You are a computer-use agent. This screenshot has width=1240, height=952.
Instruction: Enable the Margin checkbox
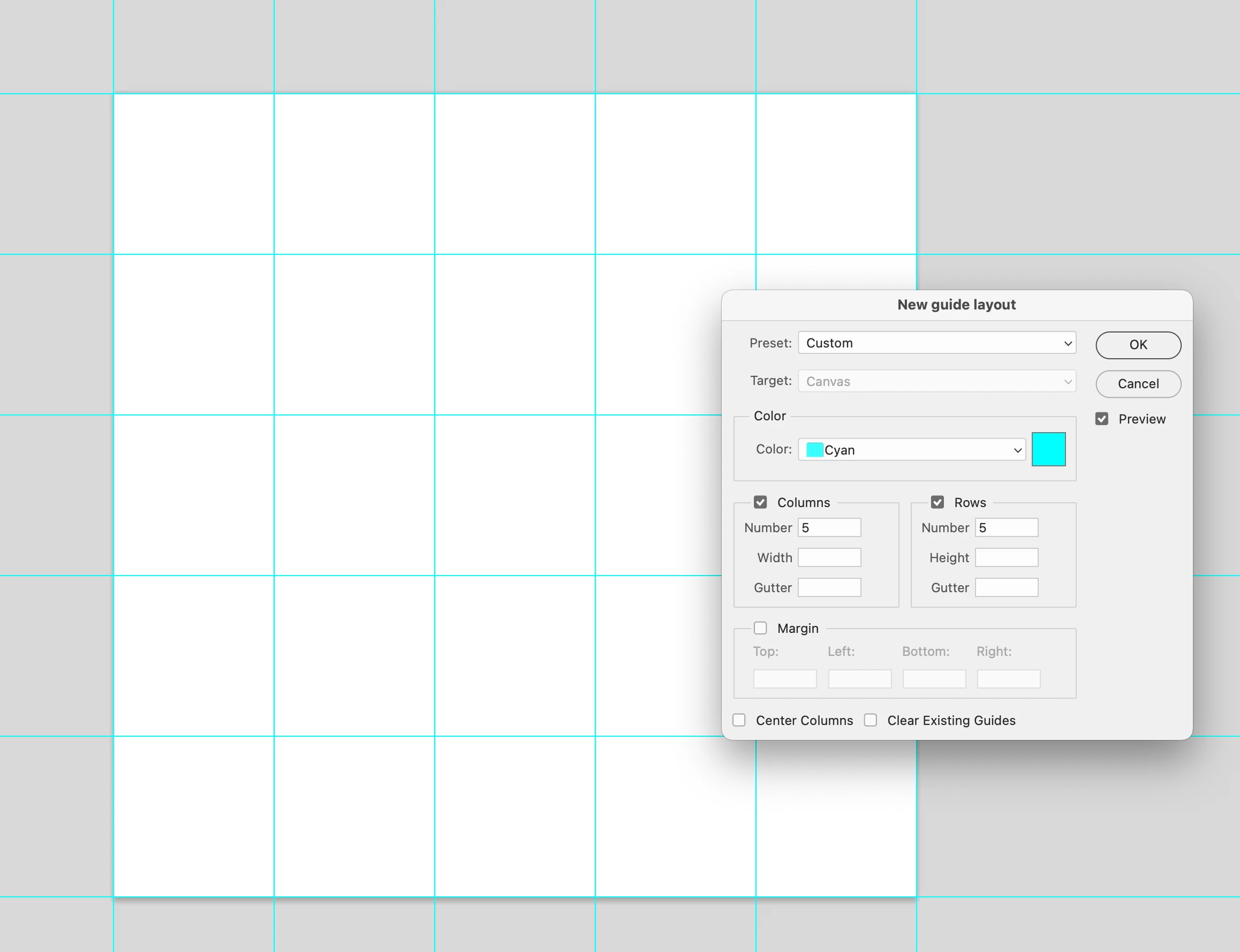[761, 629]
